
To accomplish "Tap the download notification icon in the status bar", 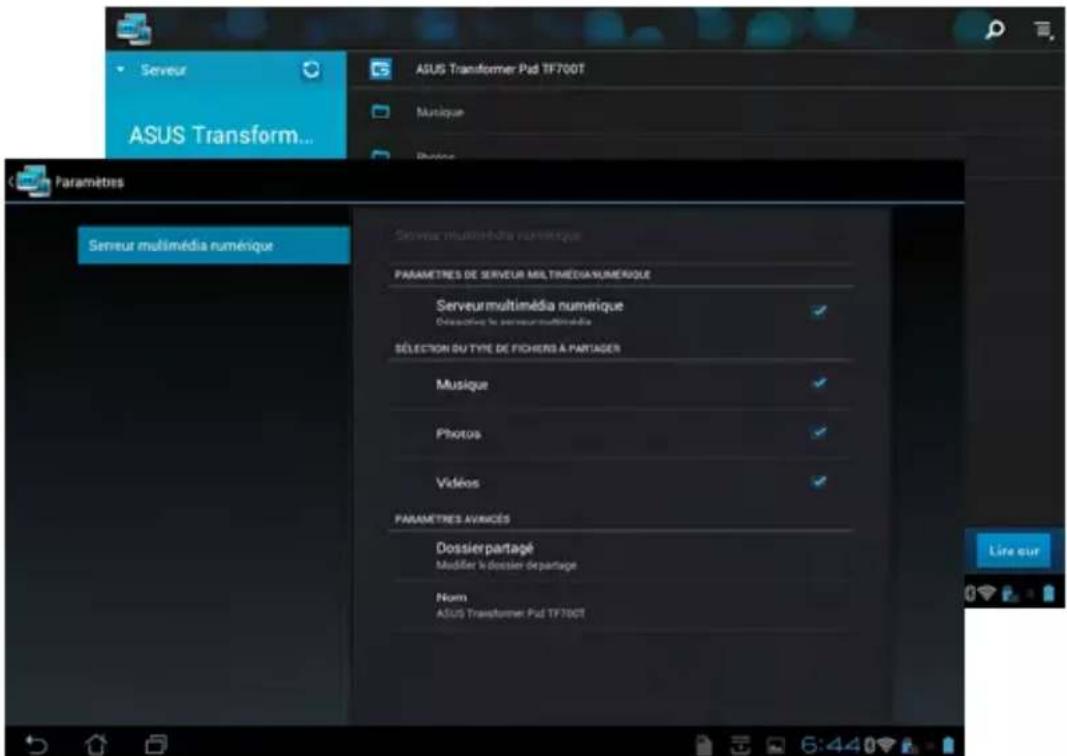I will click(x=740, y=746).
